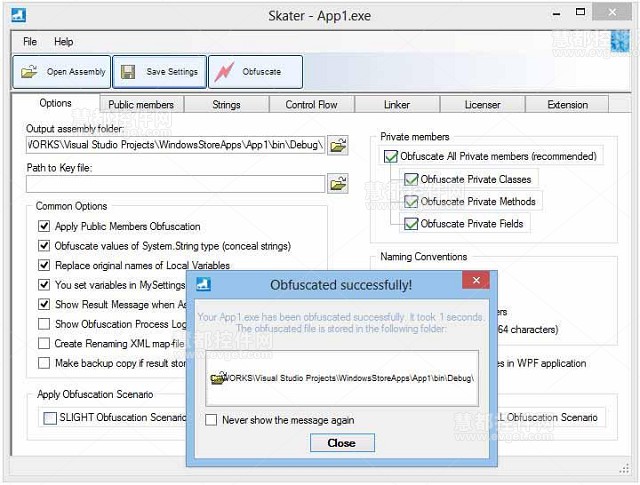Click the Output assembly folder path field

[176, 145]
